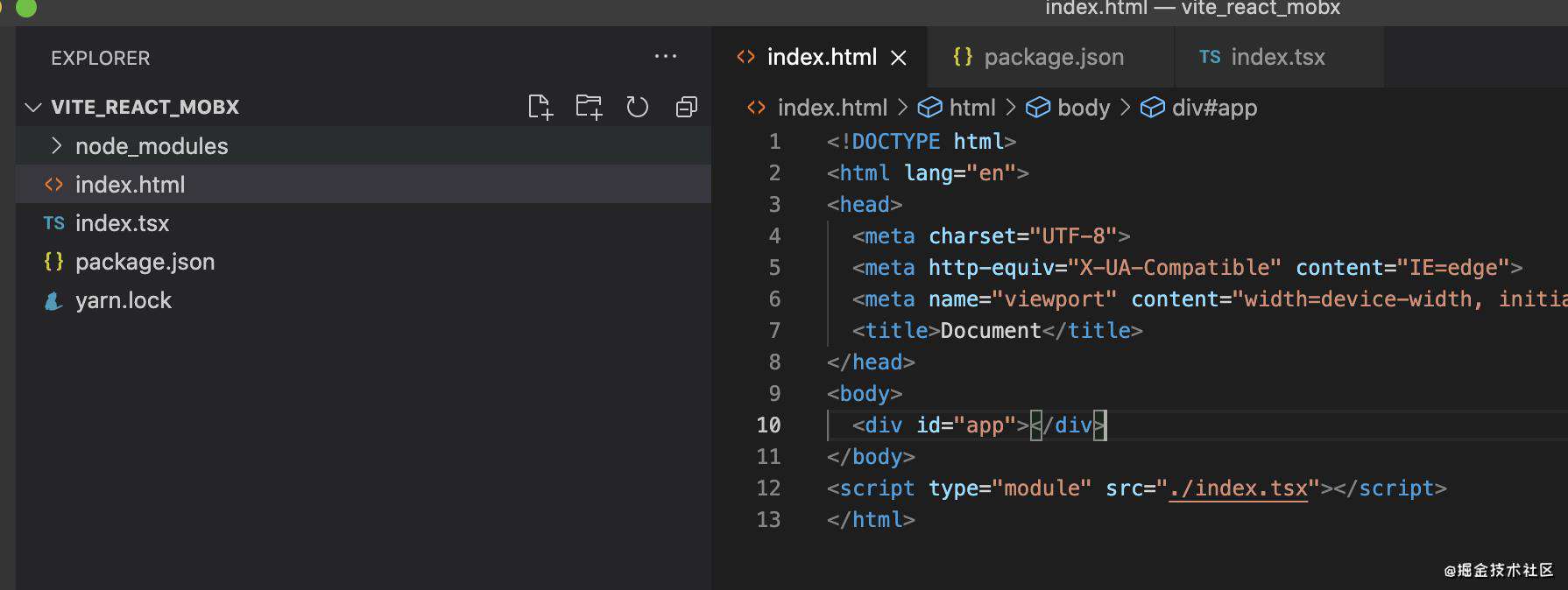The width and height of the screenshot is (1568, 590).
Task: Click the closing </head> tag on line 8
Action: click(871, 362)
